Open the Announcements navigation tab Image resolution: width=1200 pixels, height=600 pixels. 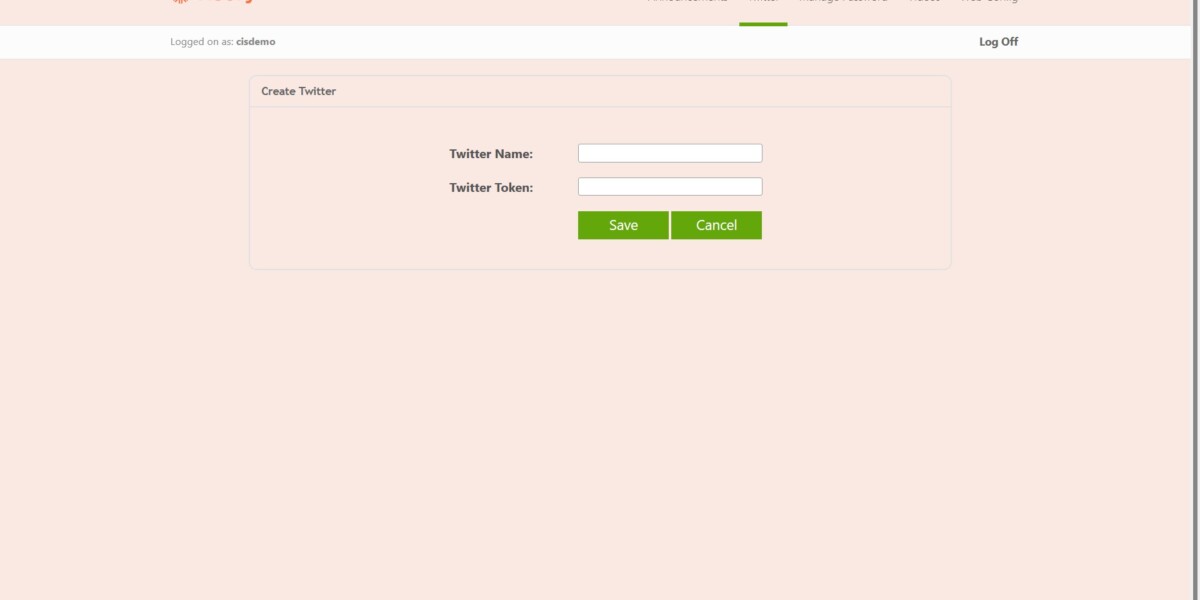[687, 3]
